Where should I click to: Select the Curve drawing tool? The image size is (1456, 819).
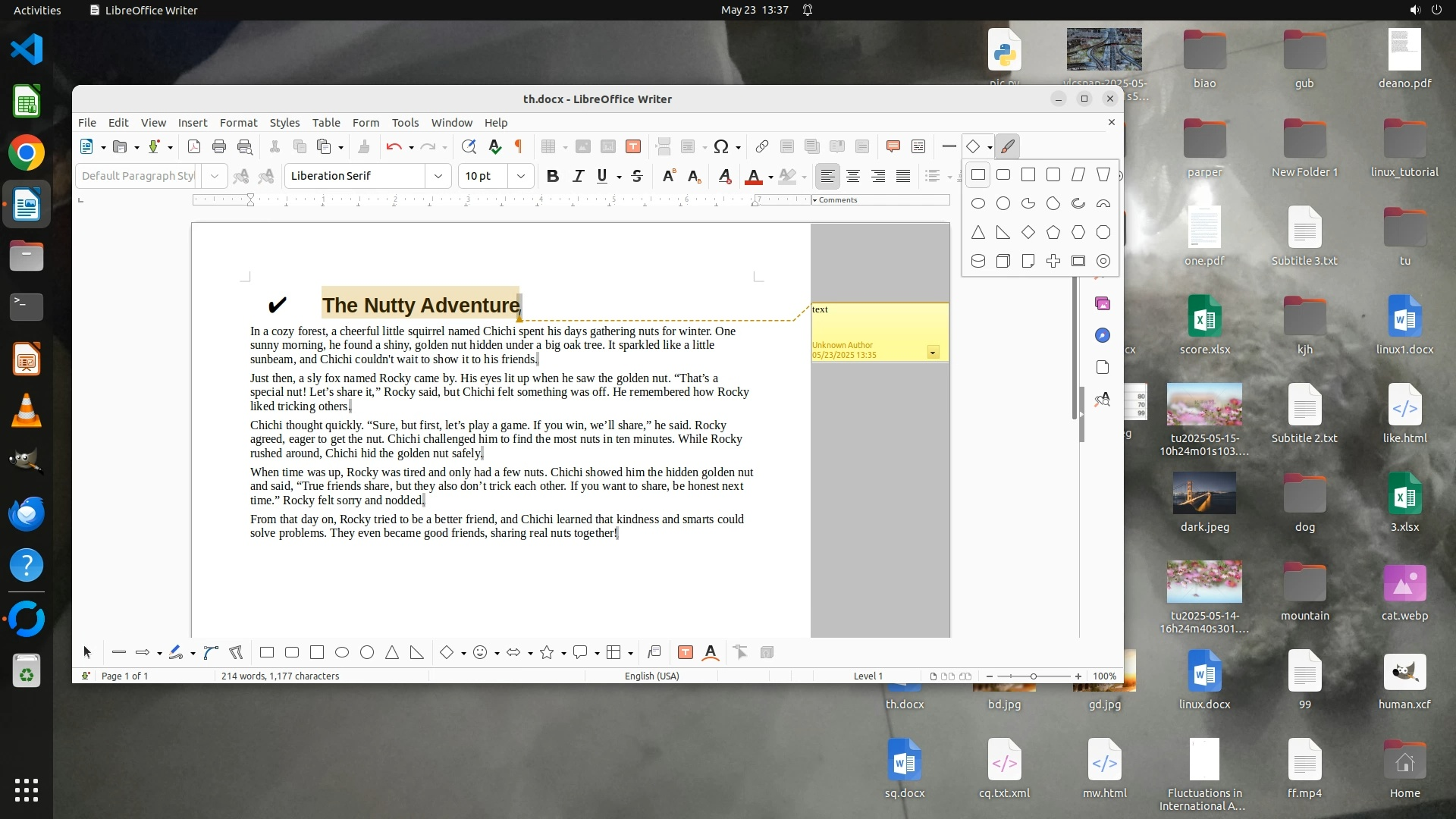click(x=211, y=653)
